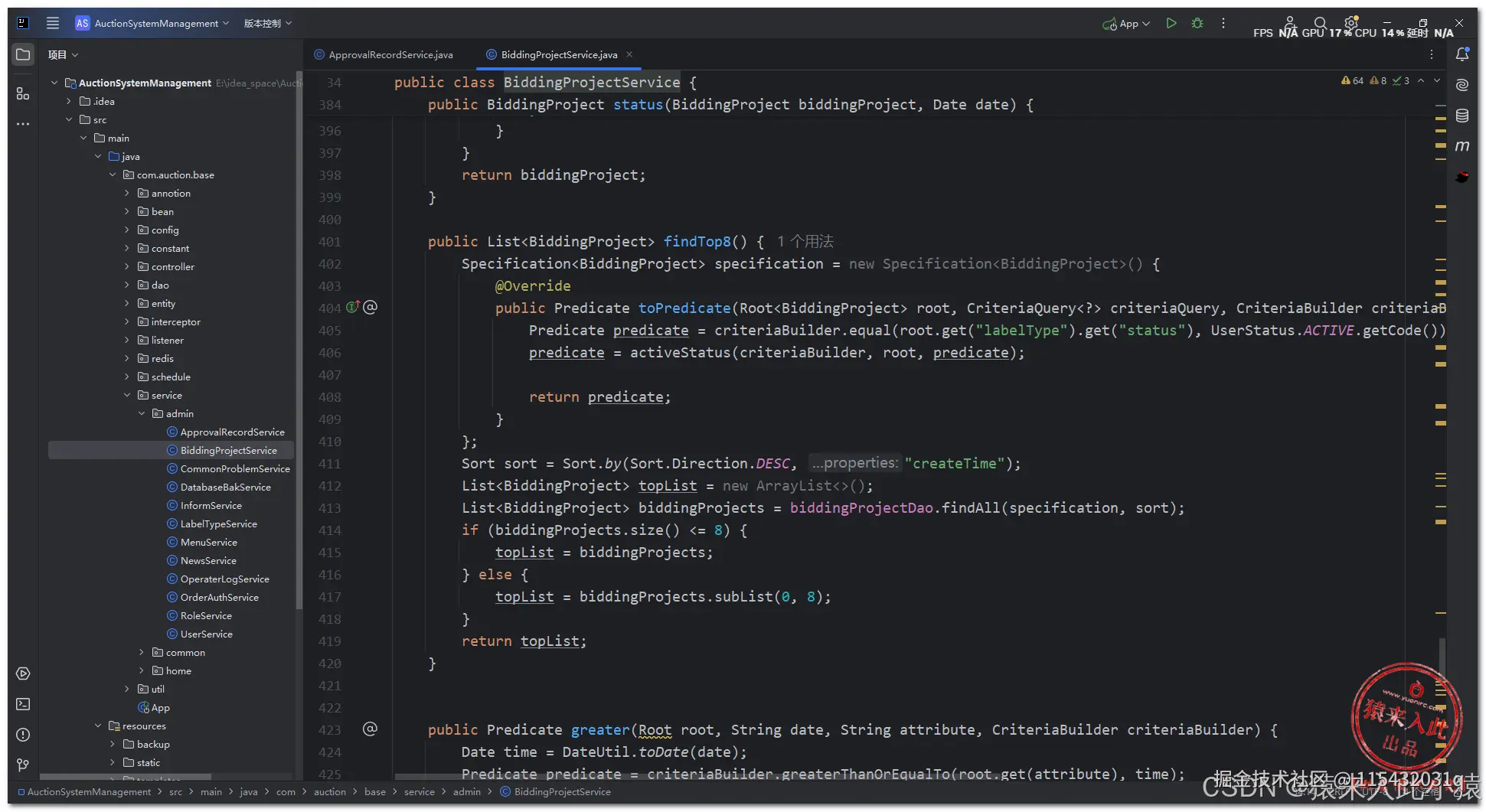Collapse the AuctionSystemManagement root node
The width and height of the screenshot is (1486, 812).
(x=54, y=83)
